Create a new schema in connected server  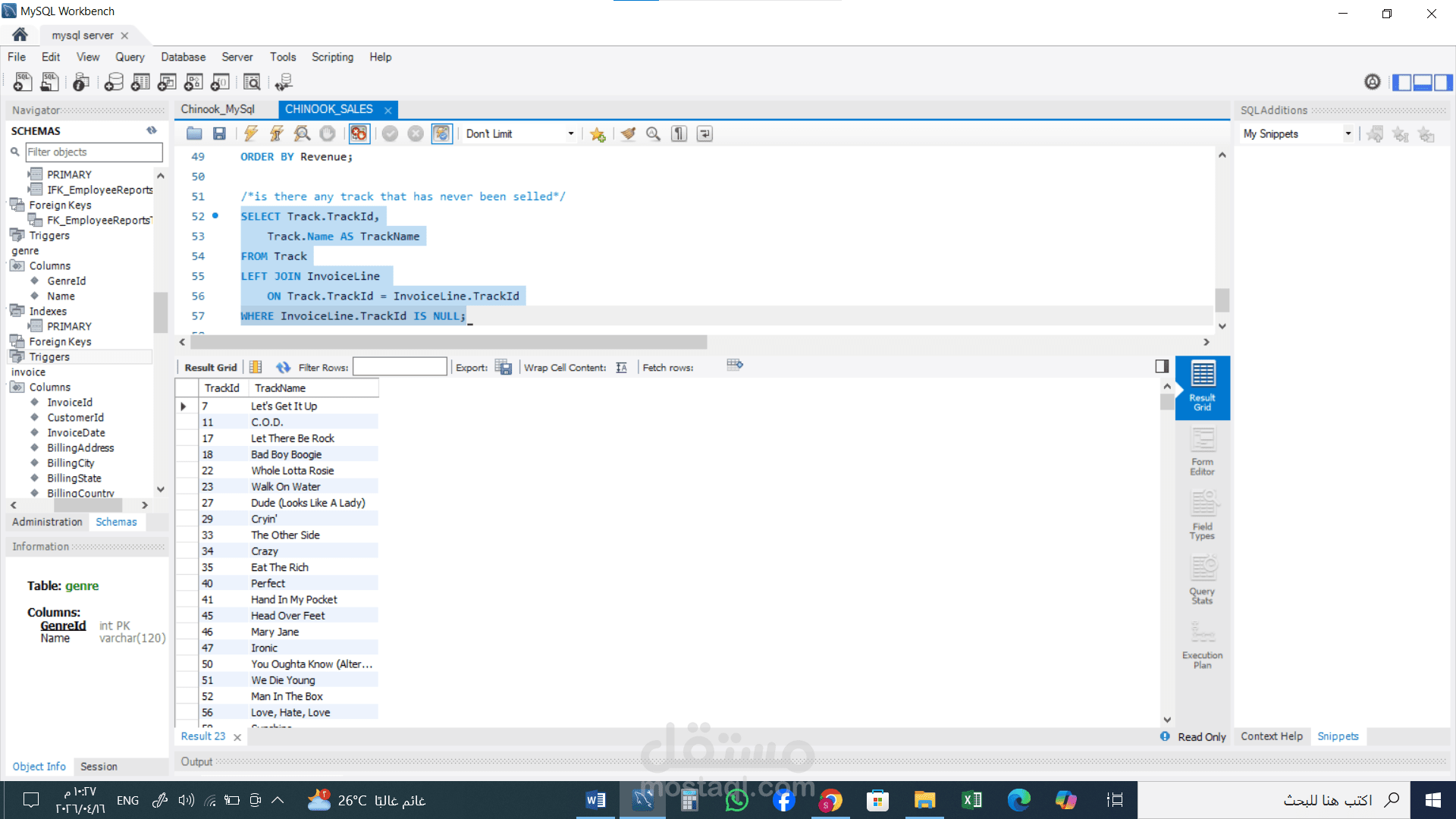click(114, 82)
